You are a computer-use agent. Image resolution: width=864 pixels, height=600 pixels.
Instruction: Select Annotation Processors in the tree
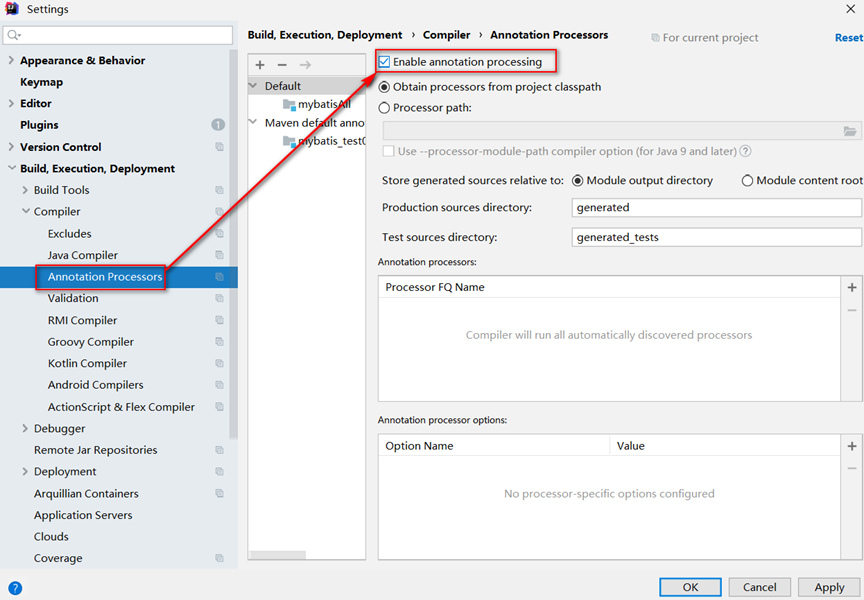[105, 277]
